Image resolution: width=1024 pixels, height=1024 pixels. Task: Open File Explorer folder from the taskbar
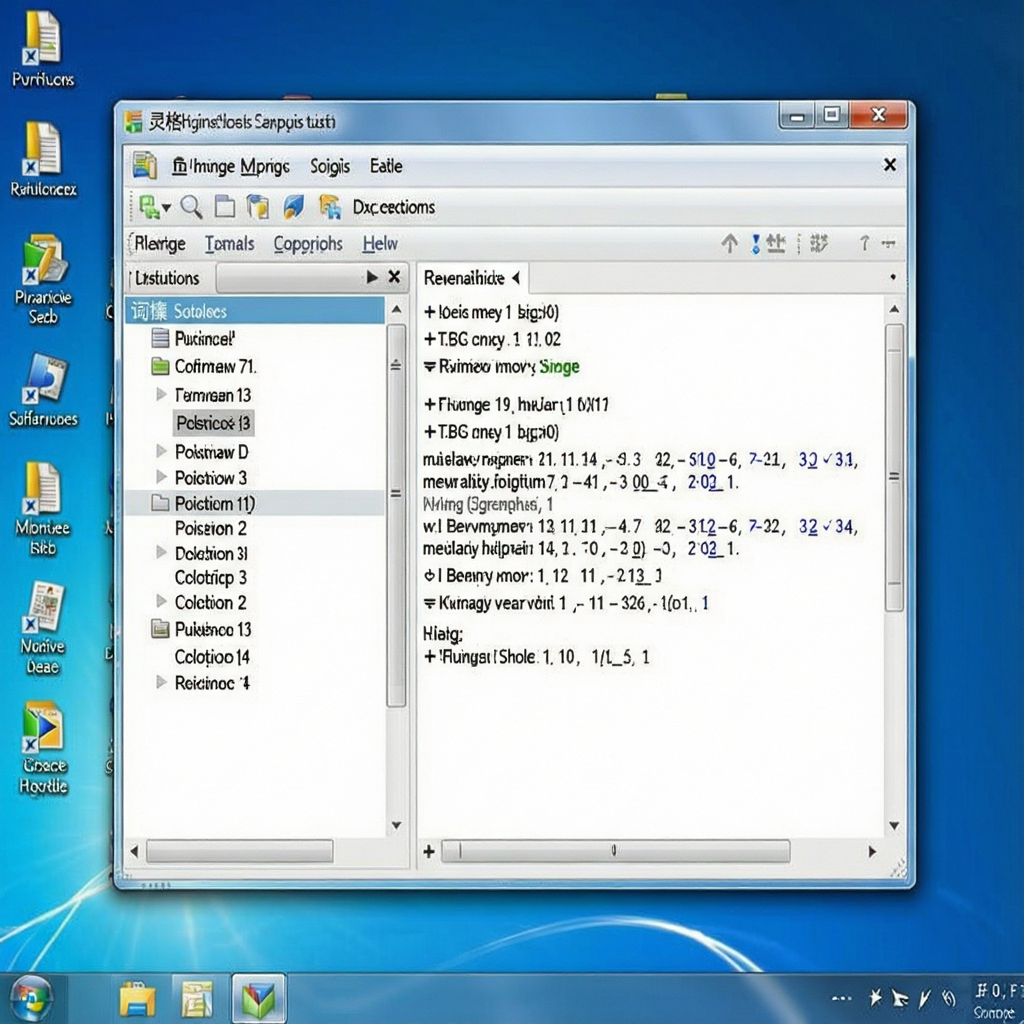click(x=137, y=999)
